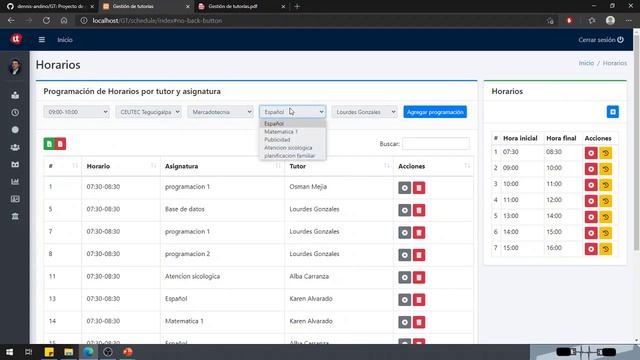Click yellow history icon for 10:00-11:00 schedule

coord(606,185)
